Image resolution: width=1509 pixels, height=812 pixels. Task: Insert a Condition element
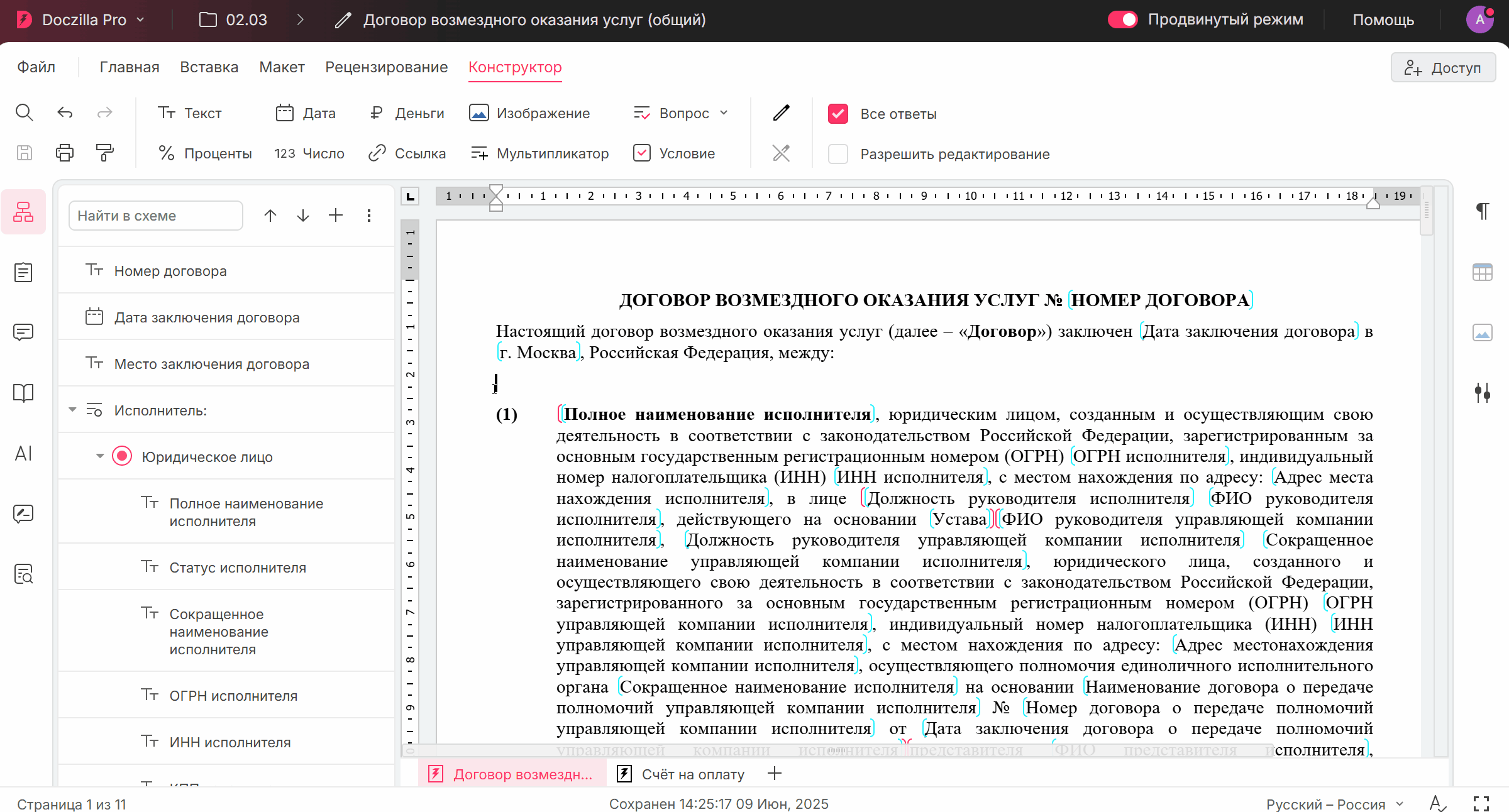point(674,153)
